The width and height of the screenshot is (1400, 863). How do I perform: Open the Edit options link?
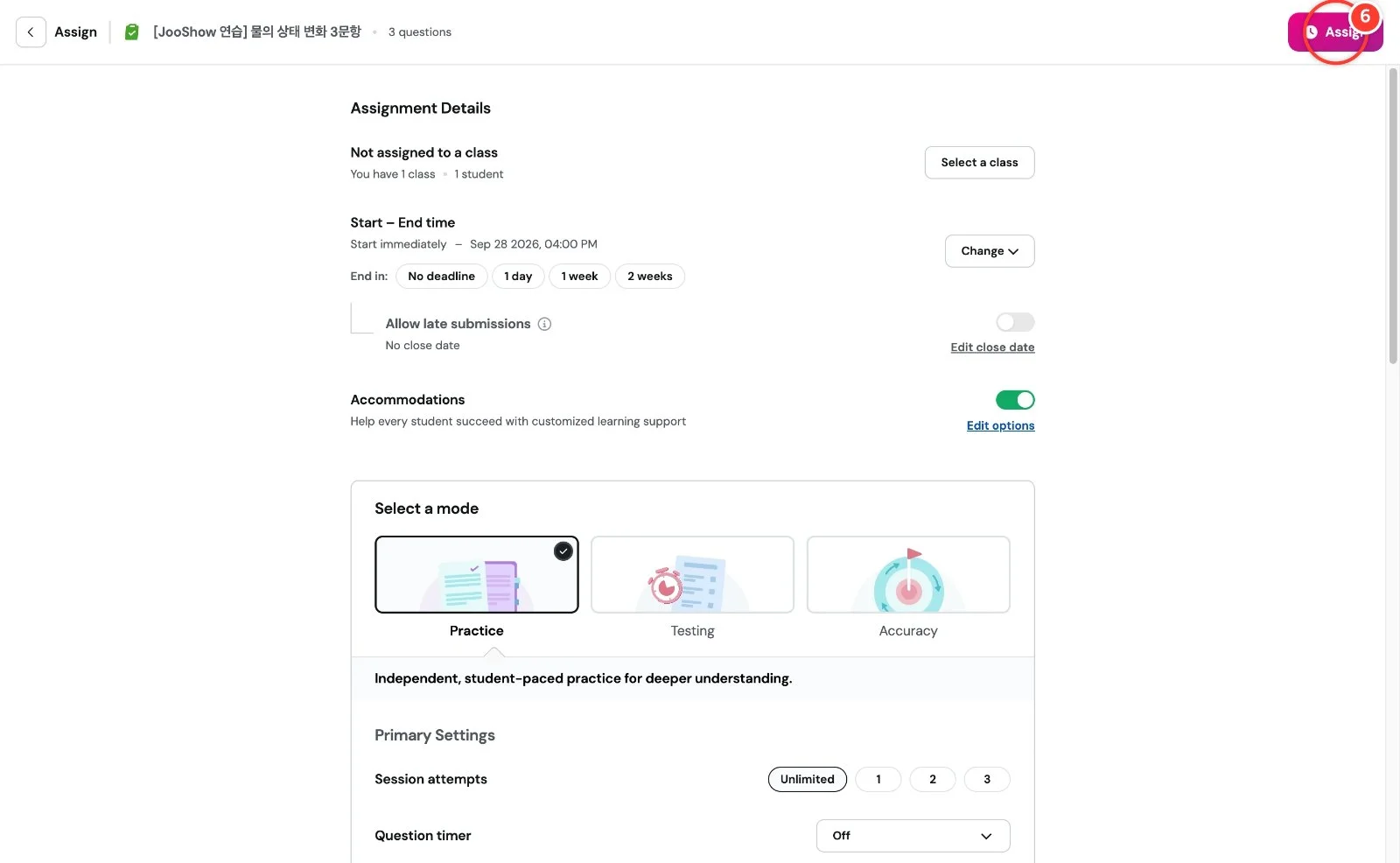click(x=1000, y=426)
